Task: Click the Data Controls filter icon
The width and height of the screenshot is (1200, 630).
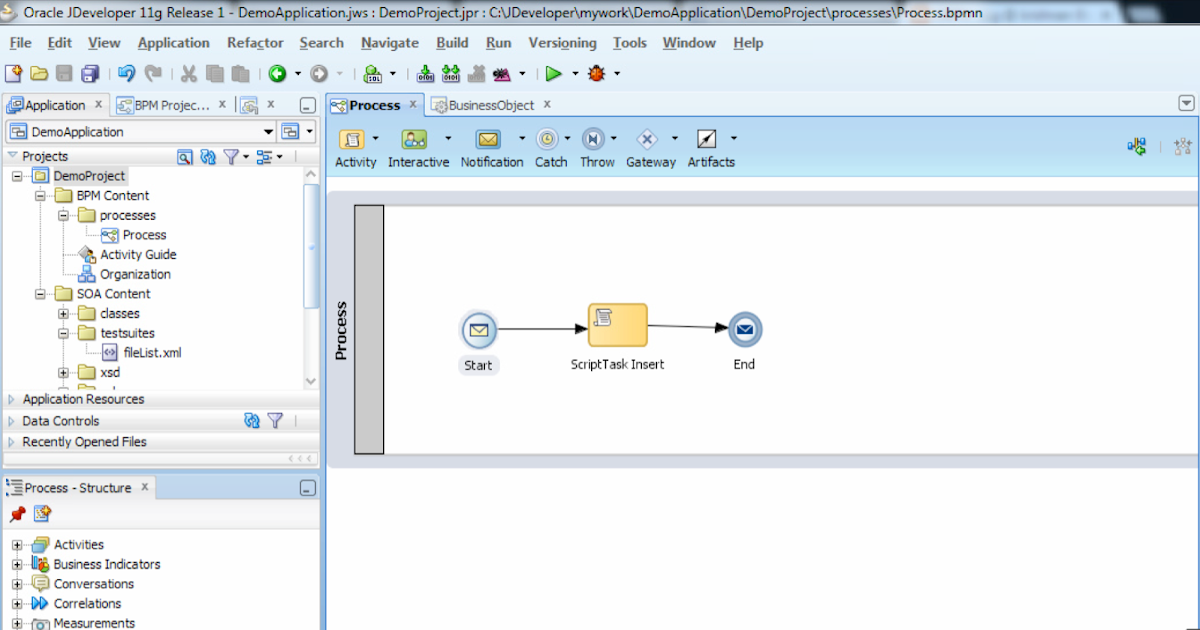Action: [276, 421]
